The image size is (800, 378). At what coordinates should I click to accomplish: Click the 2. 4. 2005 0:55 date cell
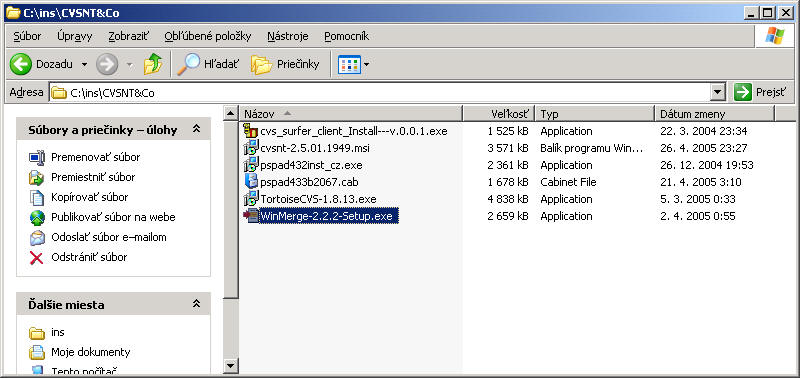(697, 216)
